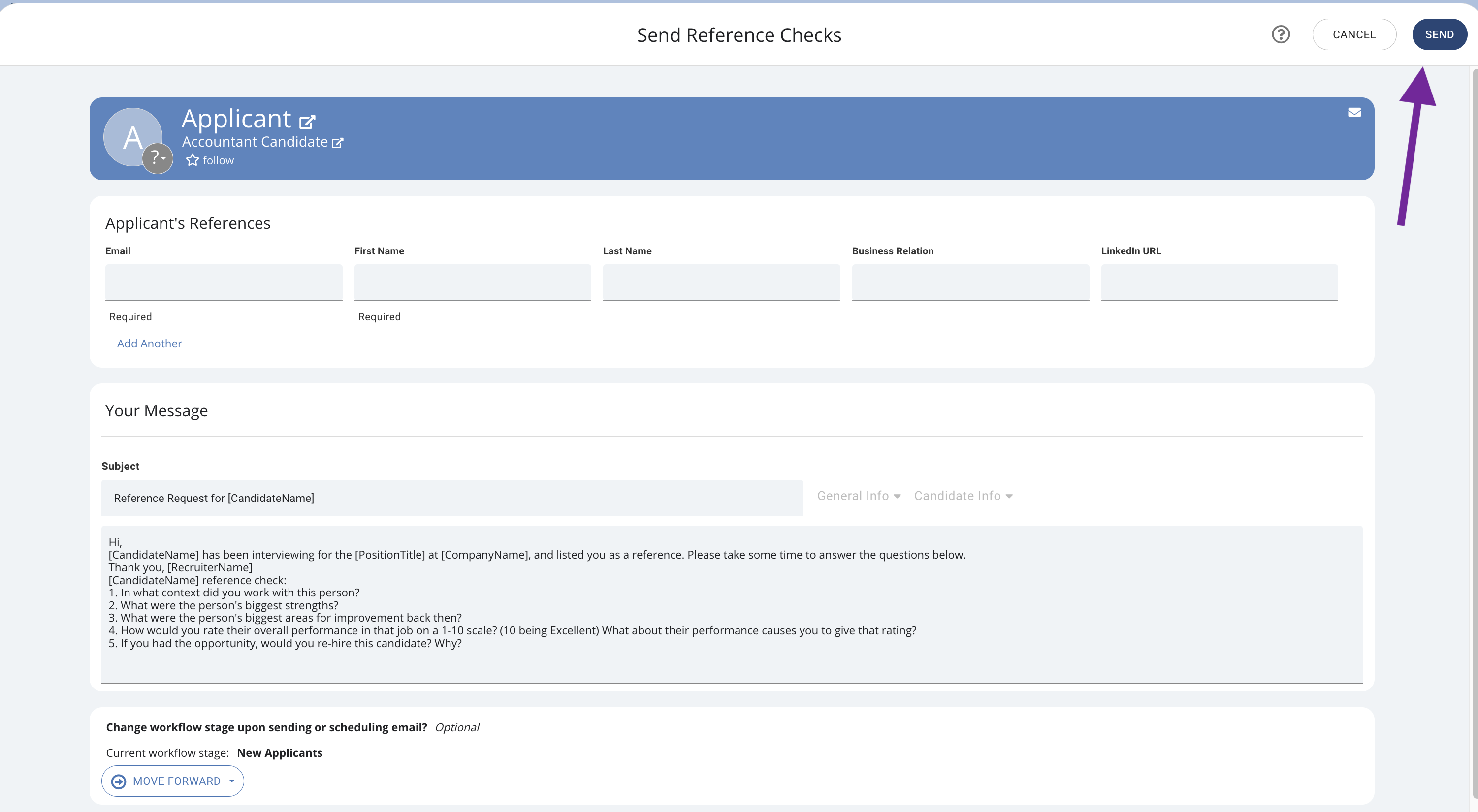The image size is (1478, 812).
Task: Click the page vertical scrollbar
Action: click(x=1475, y=433)
